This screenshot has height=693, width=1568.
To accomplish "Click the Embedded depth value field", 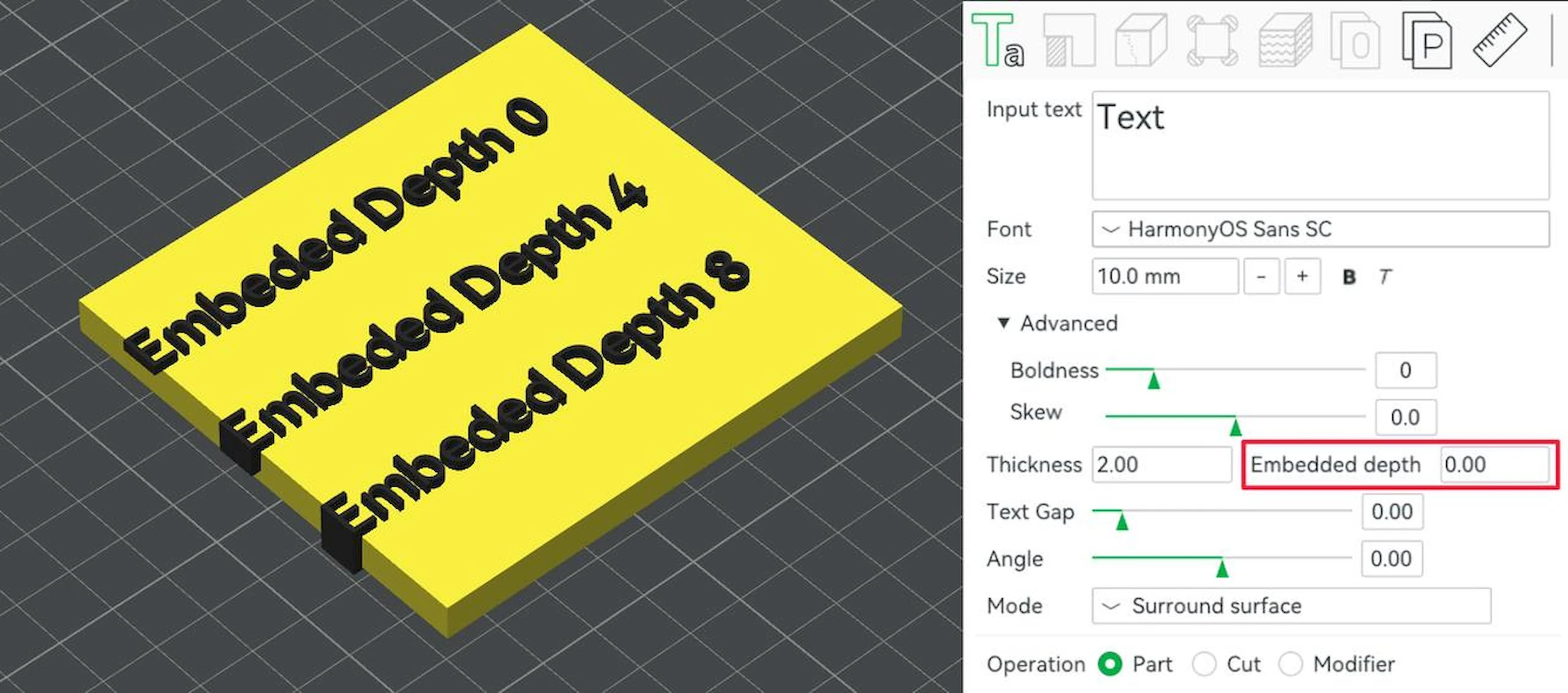I will (1494, 465).
